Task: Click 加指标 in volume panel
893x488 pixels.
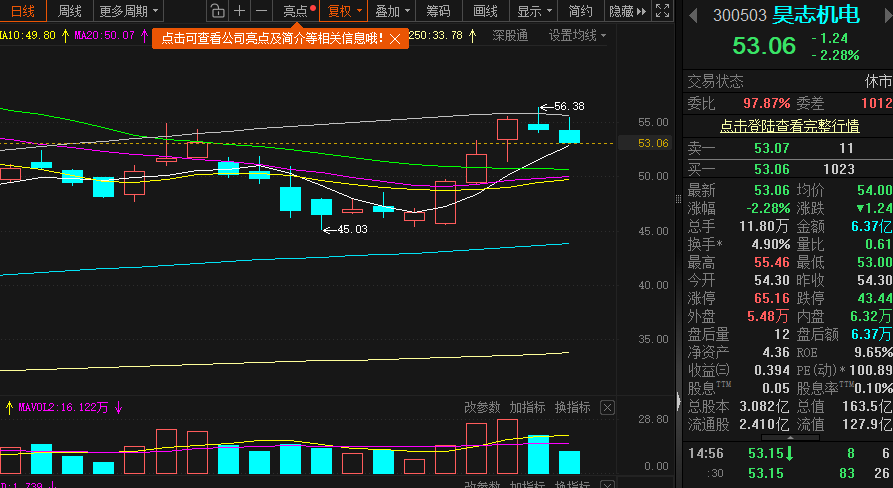Action: click(527, 408)
